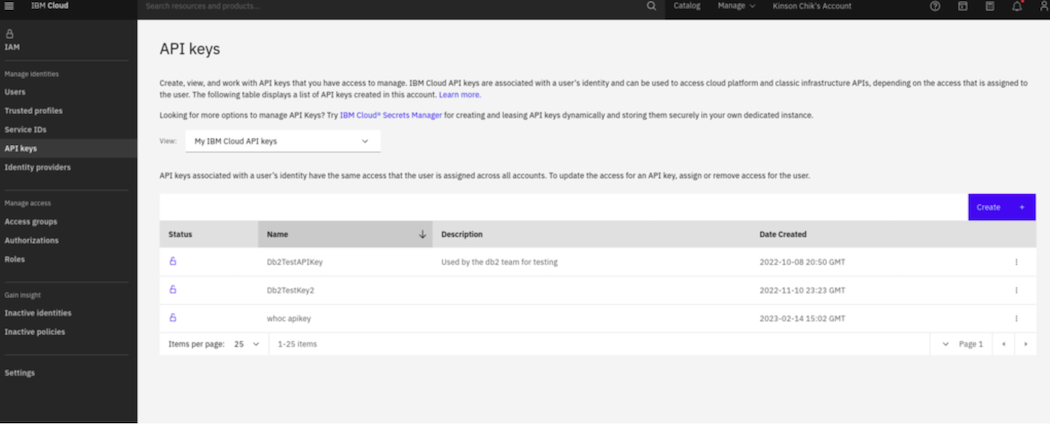
Task: Click date 2023-02-14 15:02 GMT
Action: (802, 318)
